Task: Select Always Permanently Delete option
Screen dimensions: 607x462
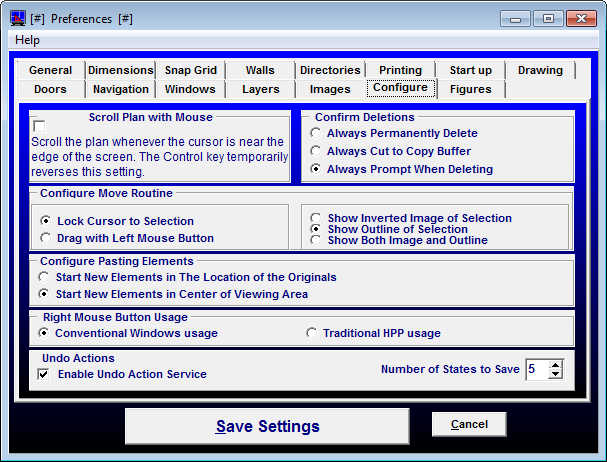Action: 395,133
